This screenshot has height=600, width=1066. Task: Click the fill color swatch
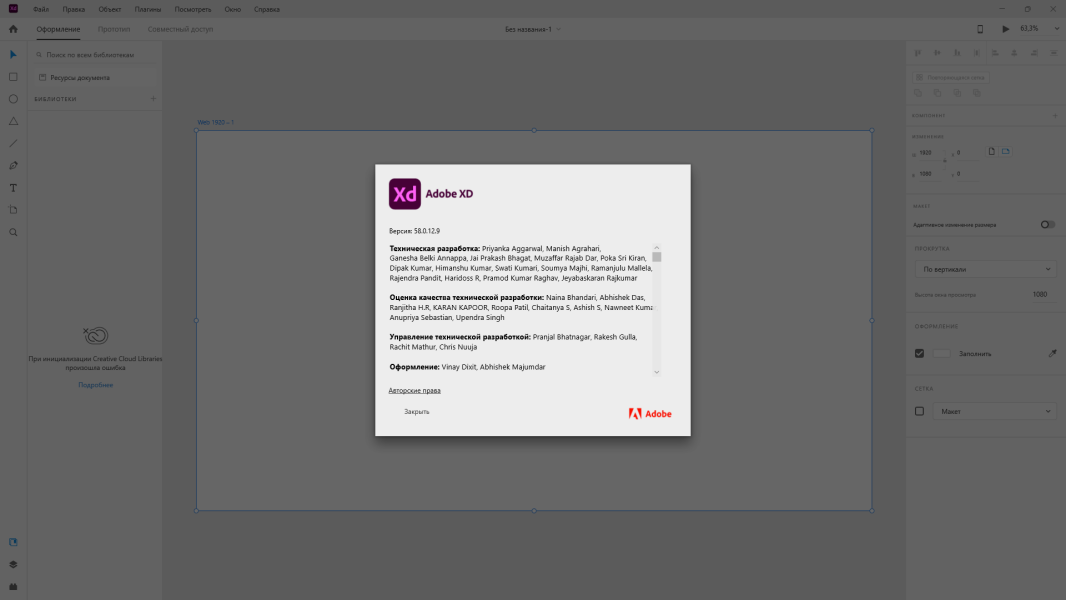(942, 353)
